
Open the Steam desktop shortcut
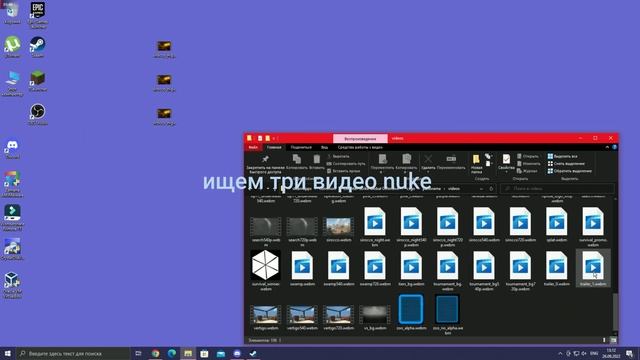(x=37, y=47)
